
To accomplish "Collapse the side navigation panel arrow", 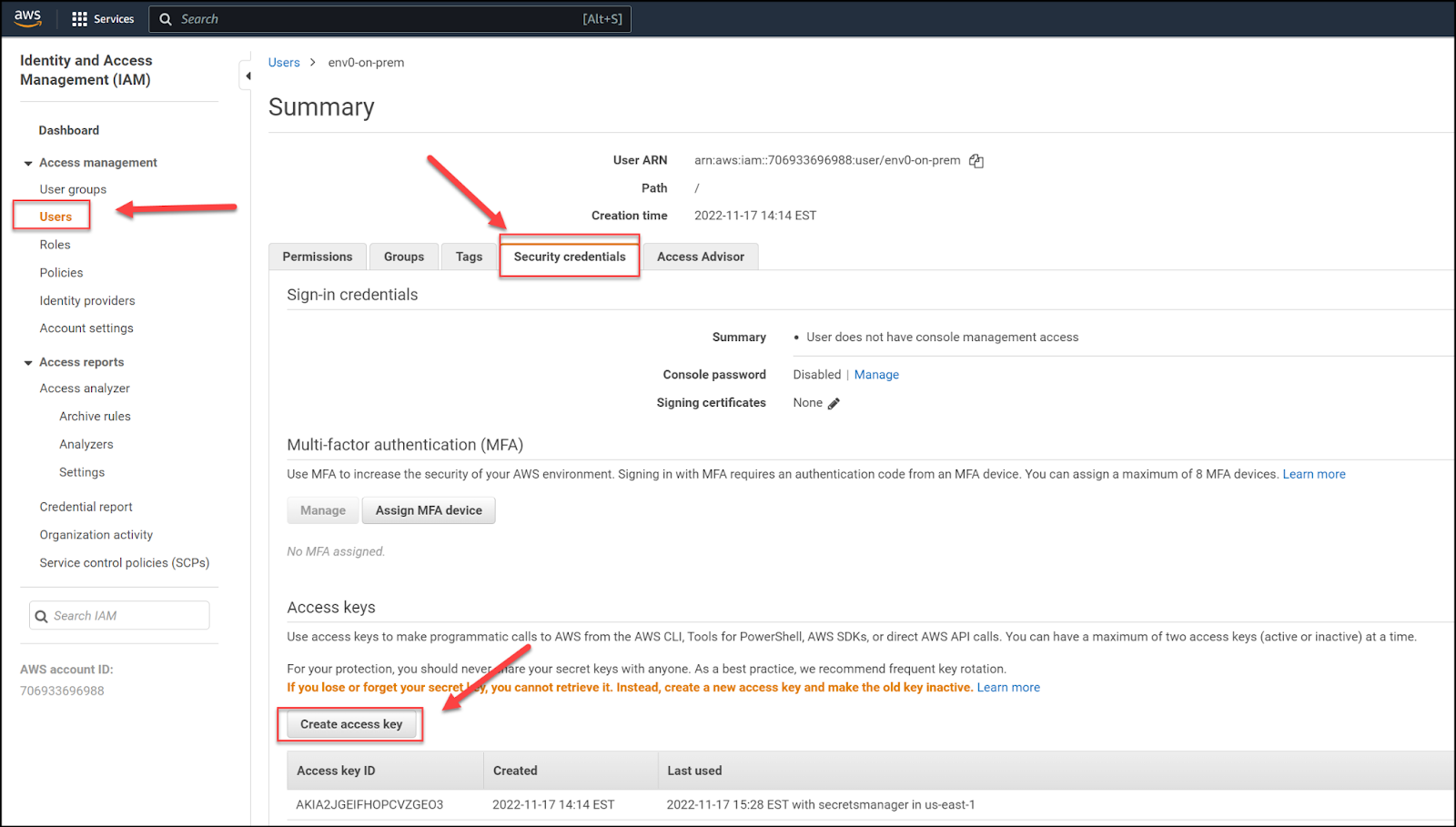I will 248,76.
